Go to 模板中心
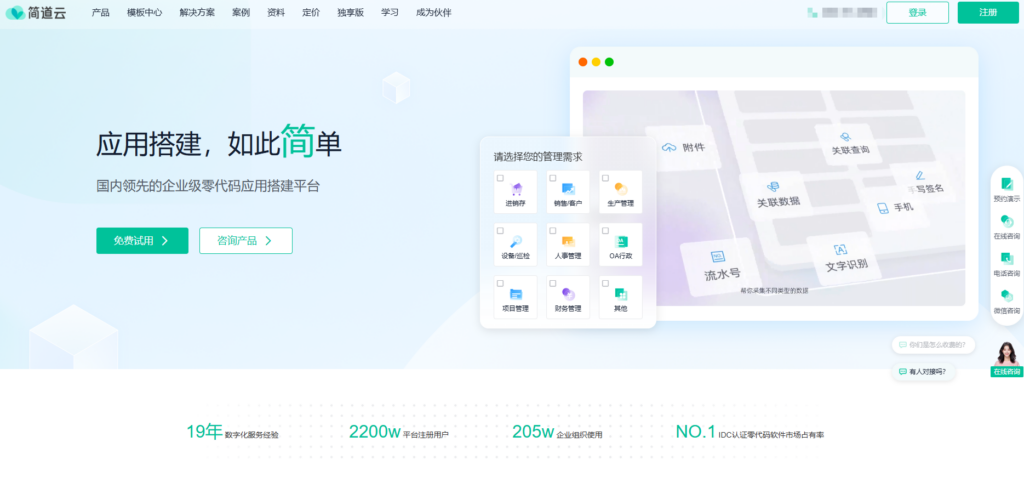 [144, 12]
